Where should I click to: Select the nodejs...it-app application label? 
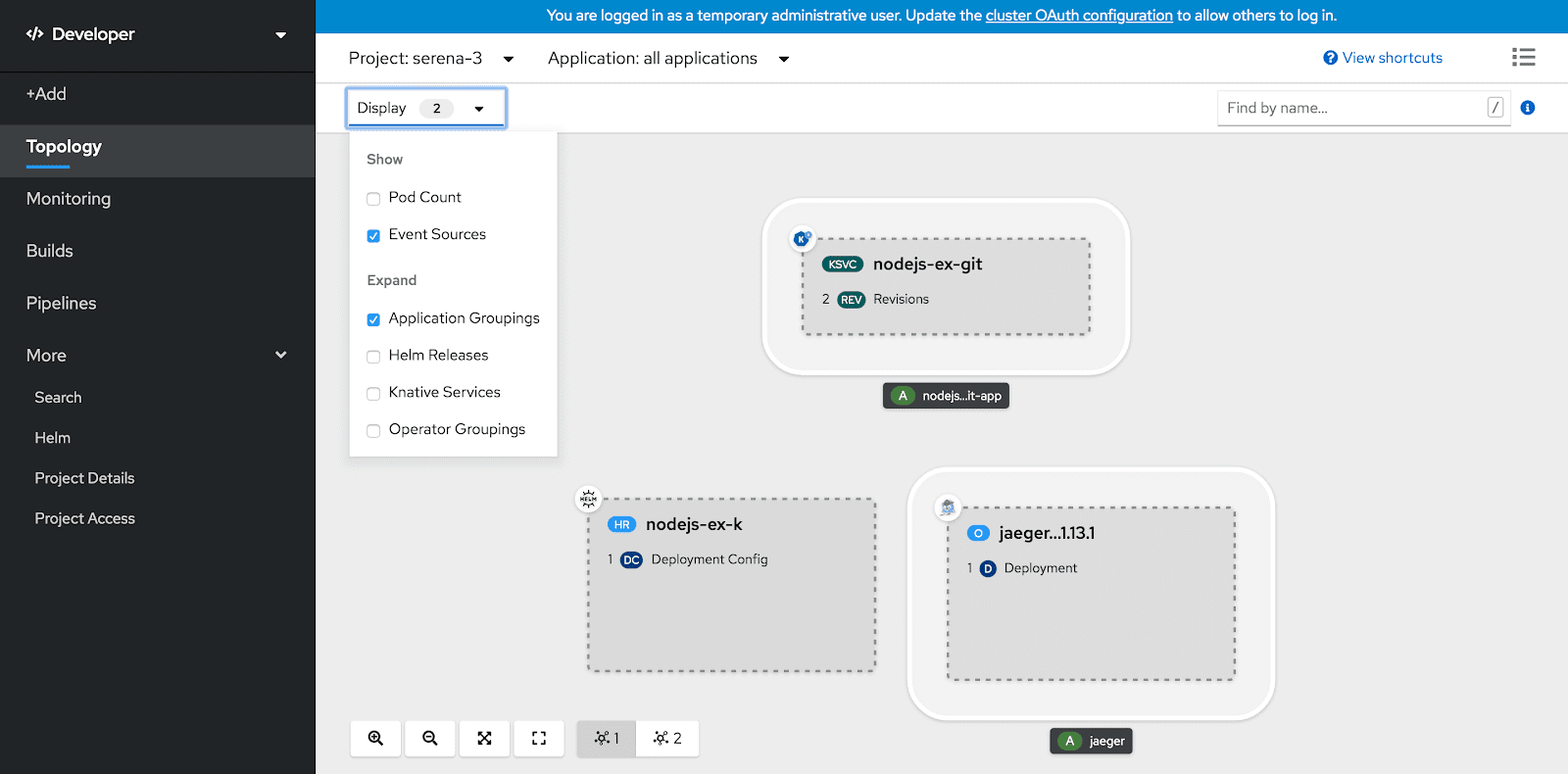pos(946,396)
